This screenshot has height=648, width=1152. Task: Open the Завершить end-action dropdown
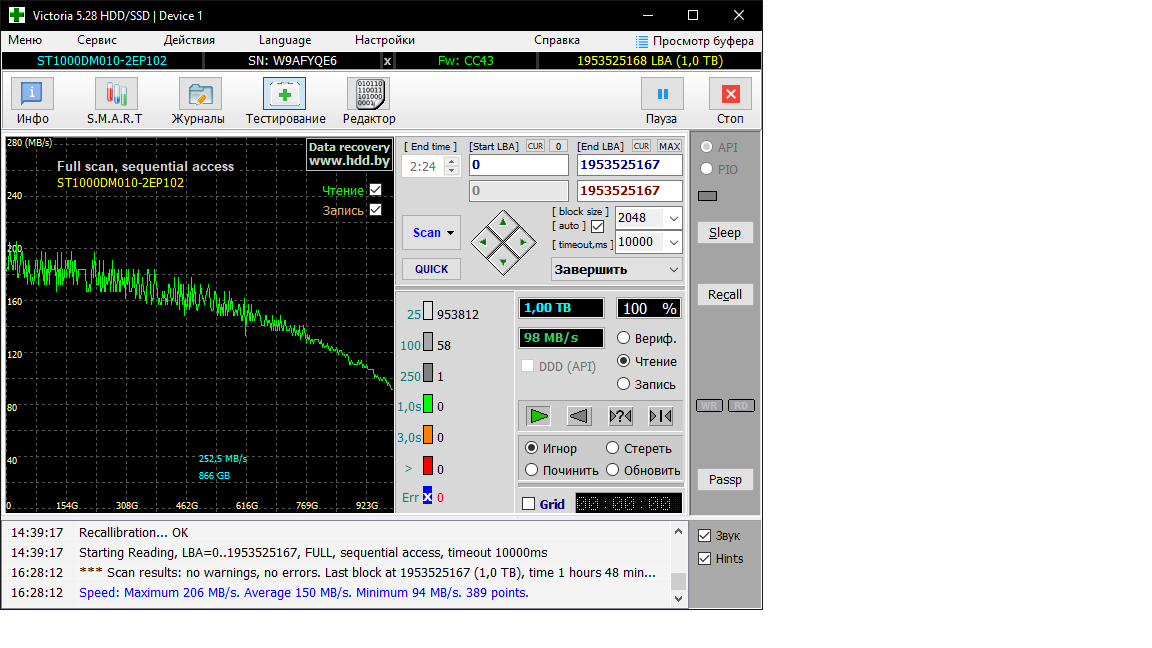click(x=616, y=270)
